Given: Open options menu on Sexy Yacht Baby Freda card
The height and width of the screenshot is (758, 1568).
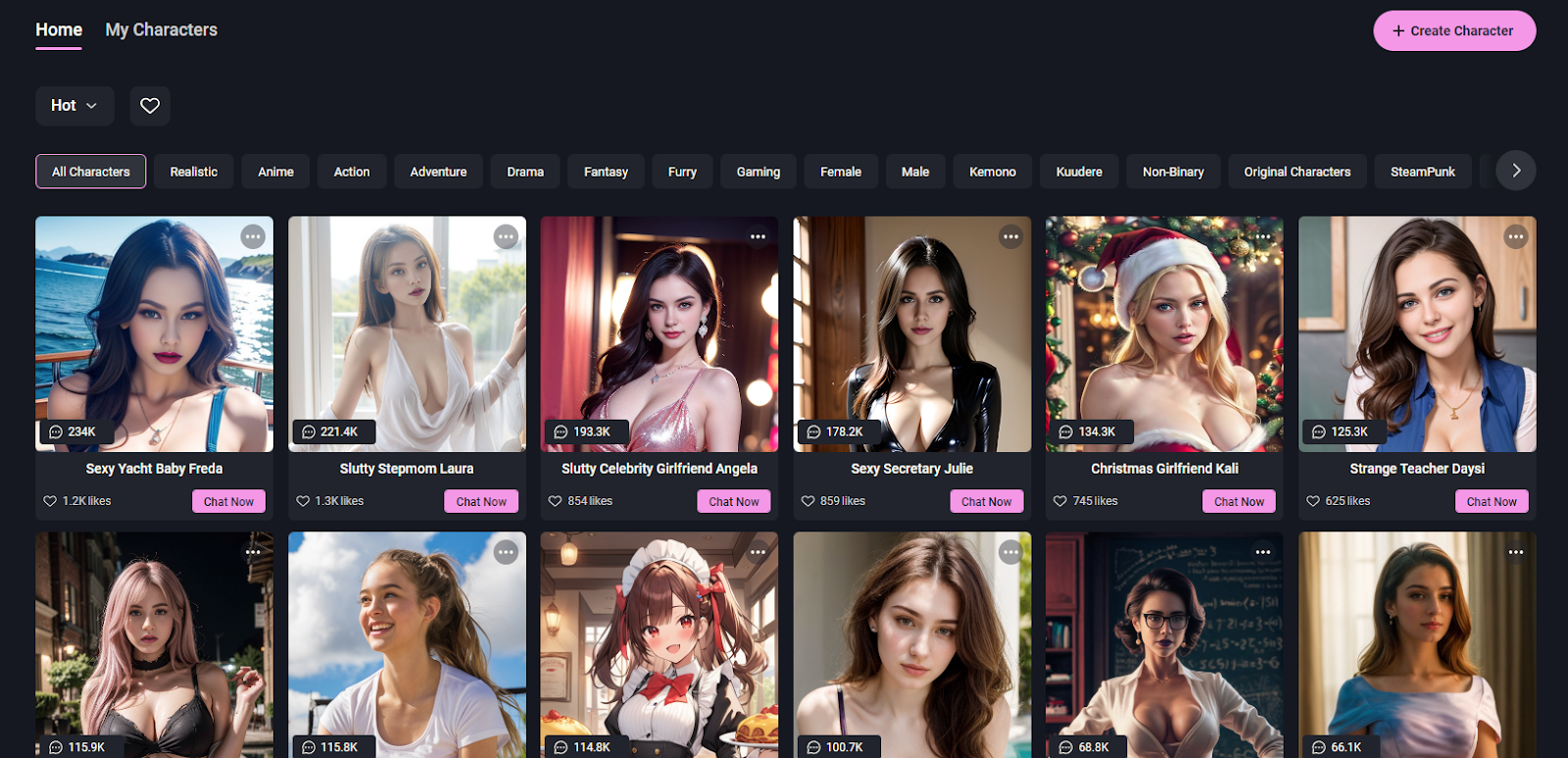Looking at the screenshot, I should 253,236.
